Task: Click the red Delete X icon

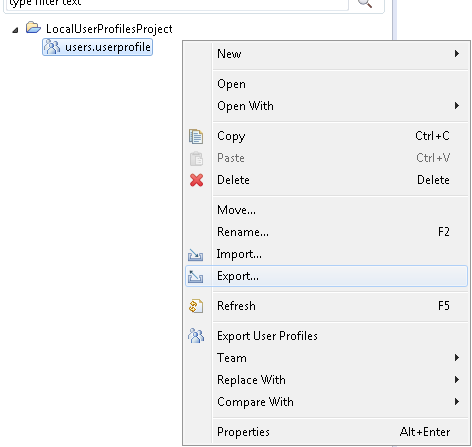Action: (196, 180)
